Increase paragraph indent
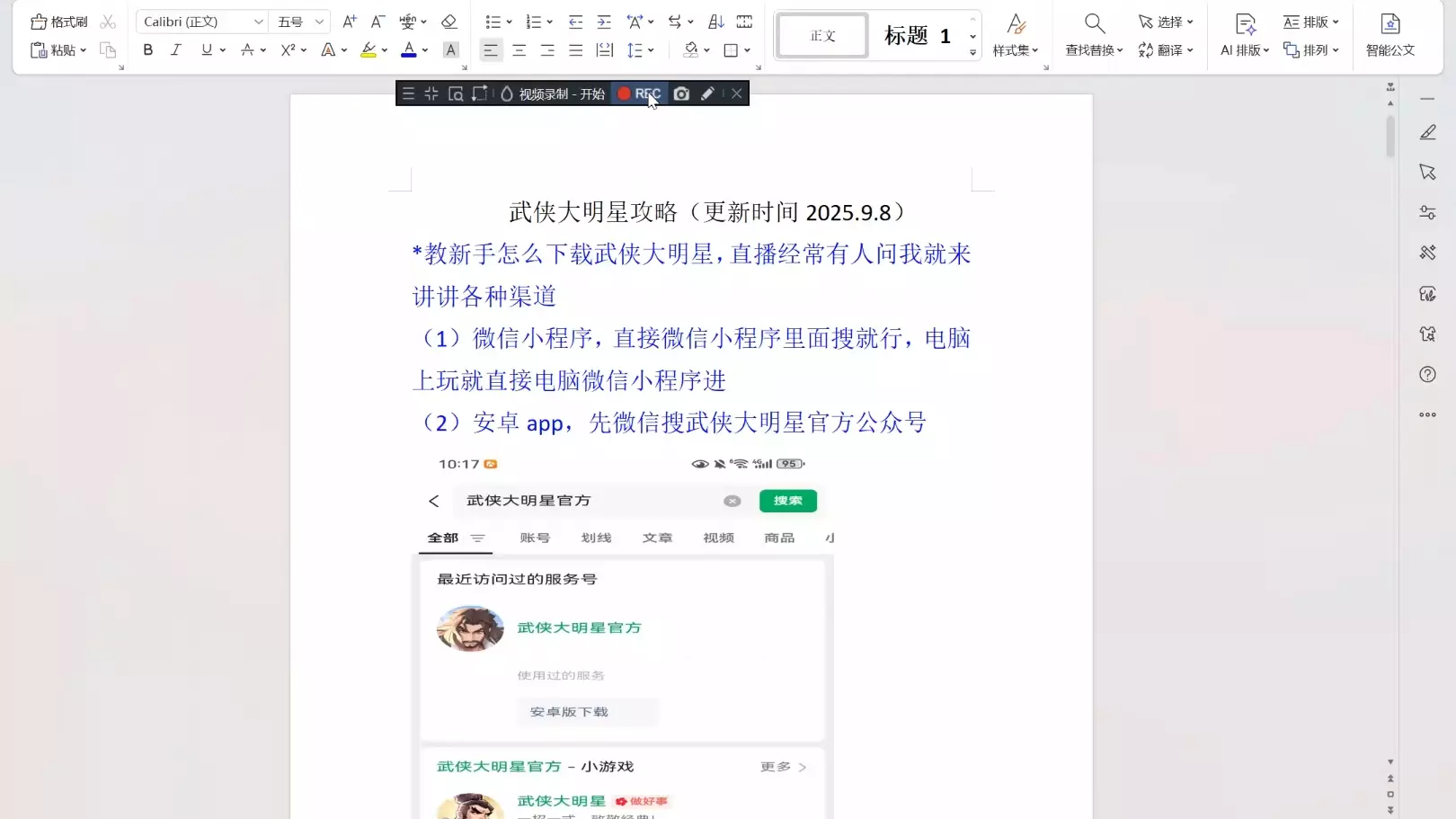1456x819 pixels. click(605, 22)
